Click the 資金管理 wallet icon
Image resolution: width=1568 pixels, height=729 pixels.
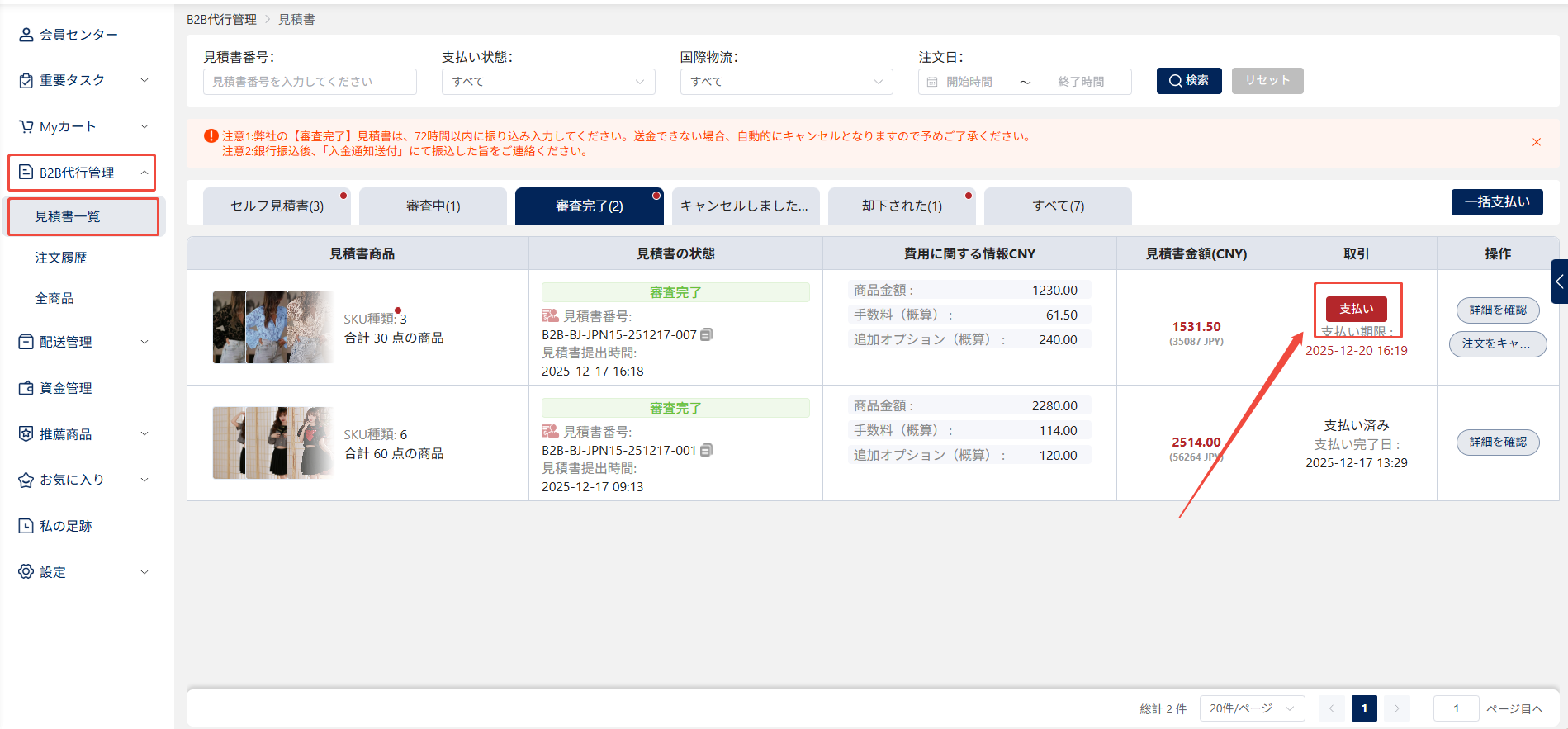(x=26, y=388)
